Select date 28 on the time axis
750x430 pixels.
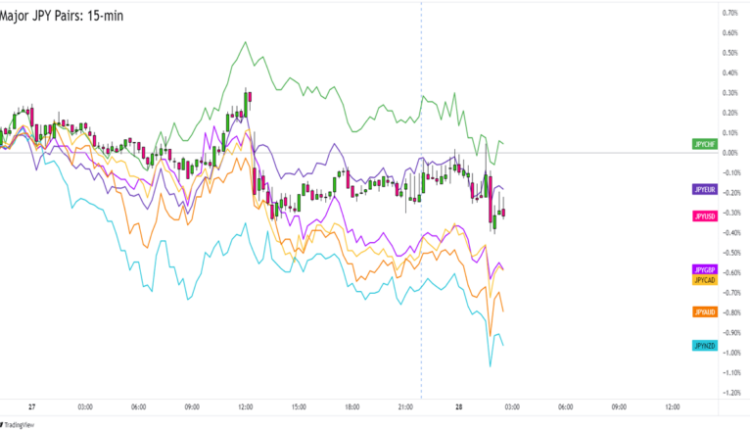tap(459, 407)
